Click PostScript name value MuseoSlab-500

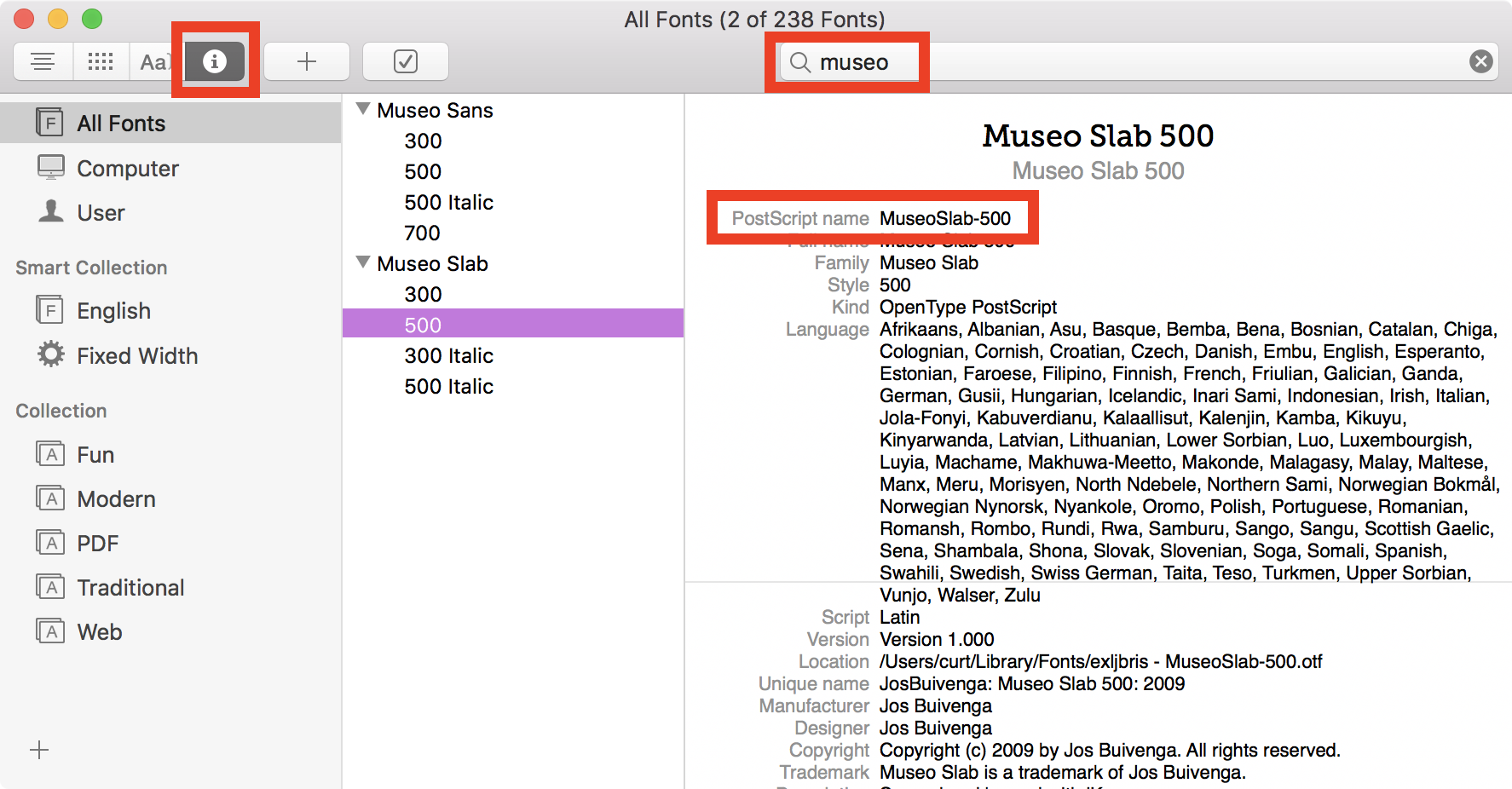(x=945, y=218)
